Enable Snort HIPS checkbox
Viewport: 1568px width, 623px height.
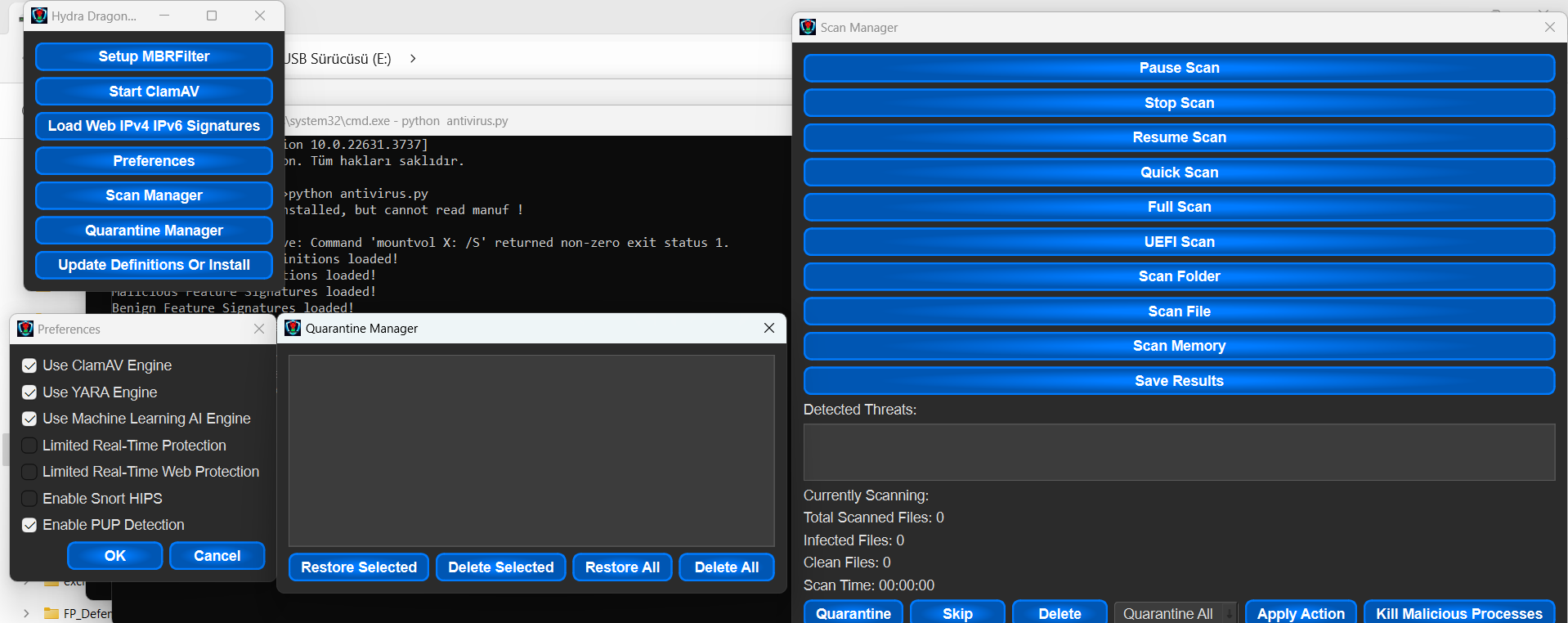[x=29, y=499]
